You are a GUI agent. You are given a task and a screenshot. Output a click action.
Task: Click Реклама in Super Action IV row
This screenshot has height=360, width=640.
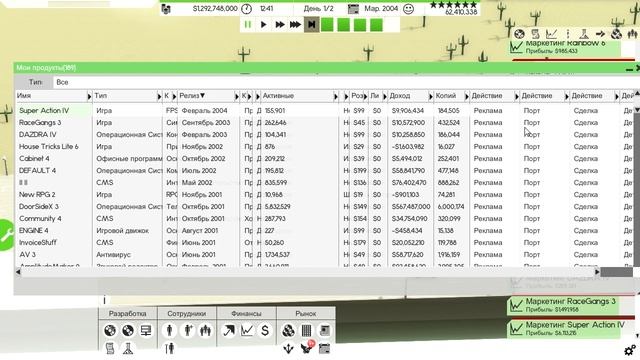[x=488, y=111]
